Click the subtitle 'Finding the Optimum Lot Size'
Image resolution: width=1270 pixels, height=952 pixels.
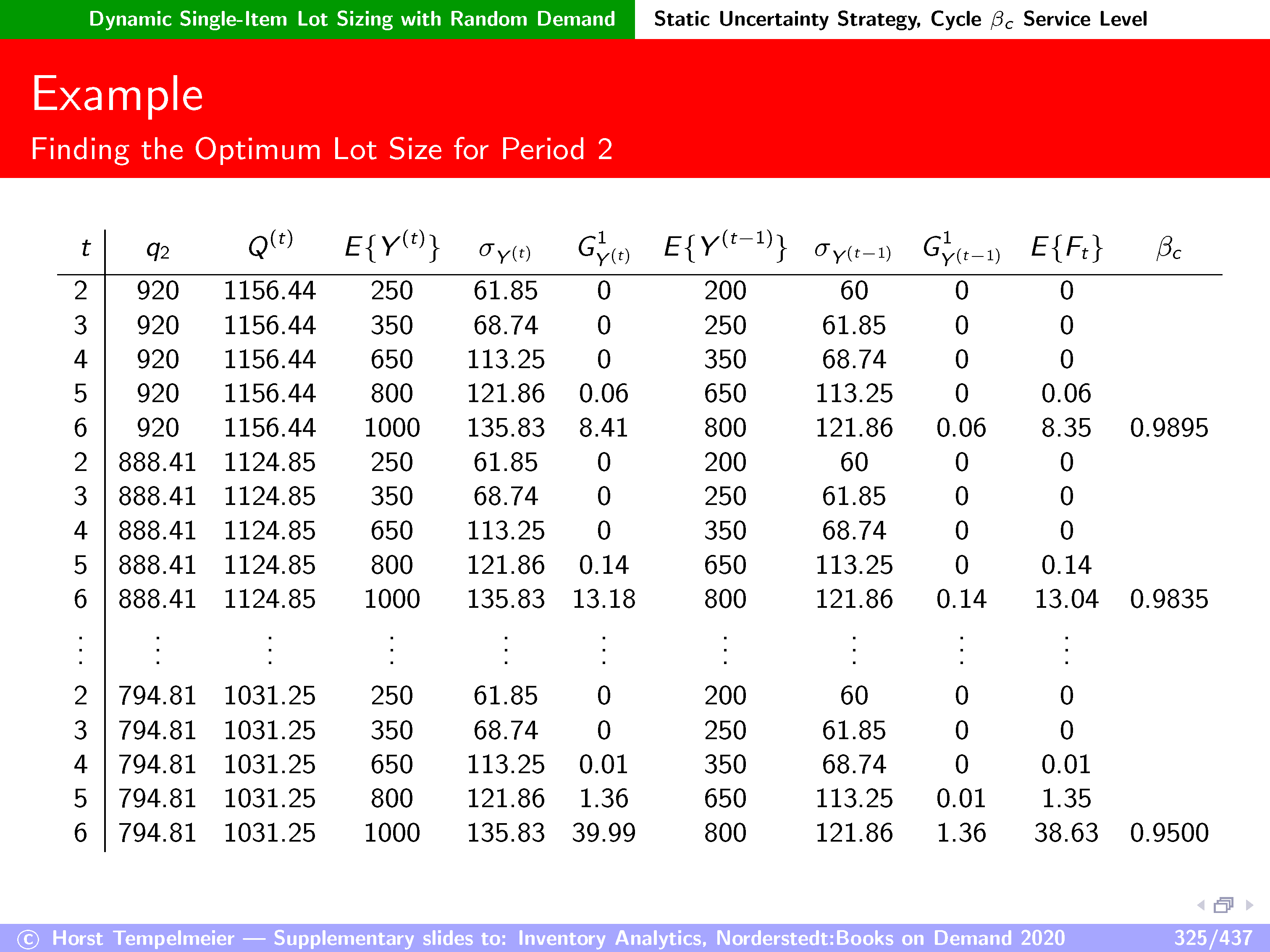[x=322, y=149]
